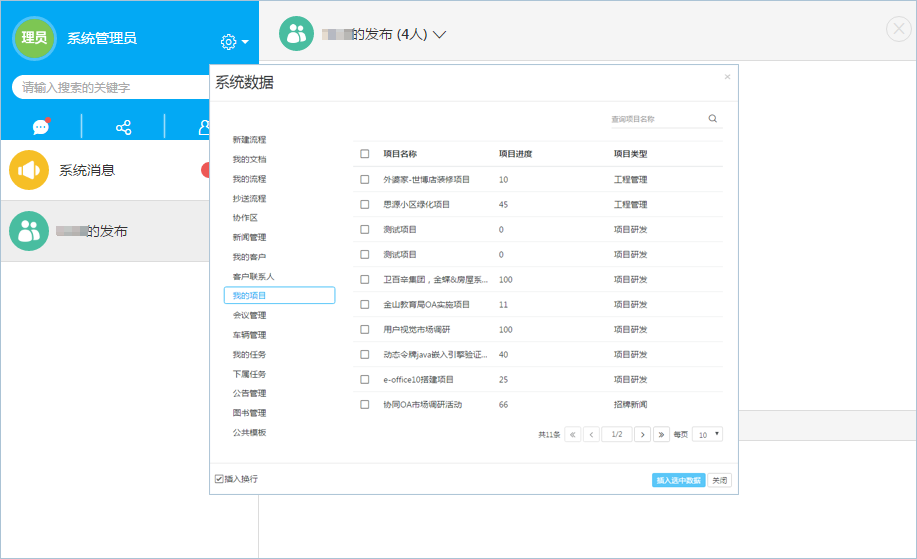The image size is (917, 559).
Task: Open the dropdown arrow beside gear icon
Action: coord(245,42)
